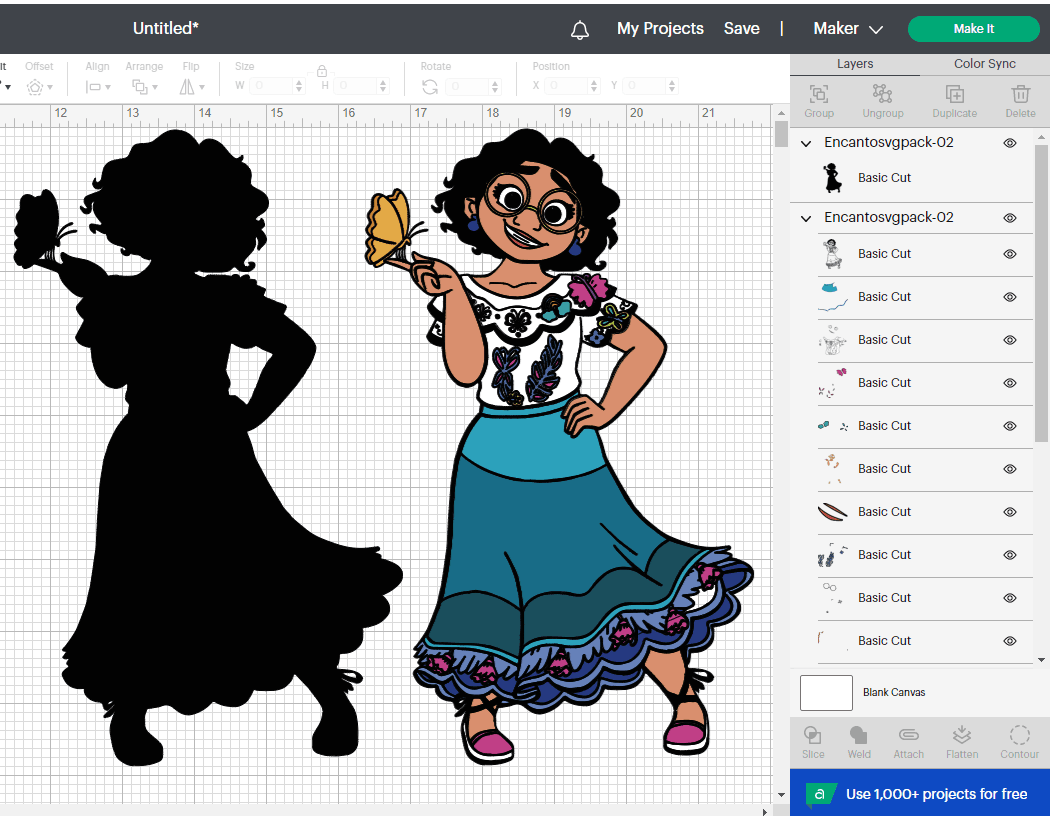Toggle the size aspect ratio lock
Viewport: 1050px width, 816px height.
tap(321, 71)
